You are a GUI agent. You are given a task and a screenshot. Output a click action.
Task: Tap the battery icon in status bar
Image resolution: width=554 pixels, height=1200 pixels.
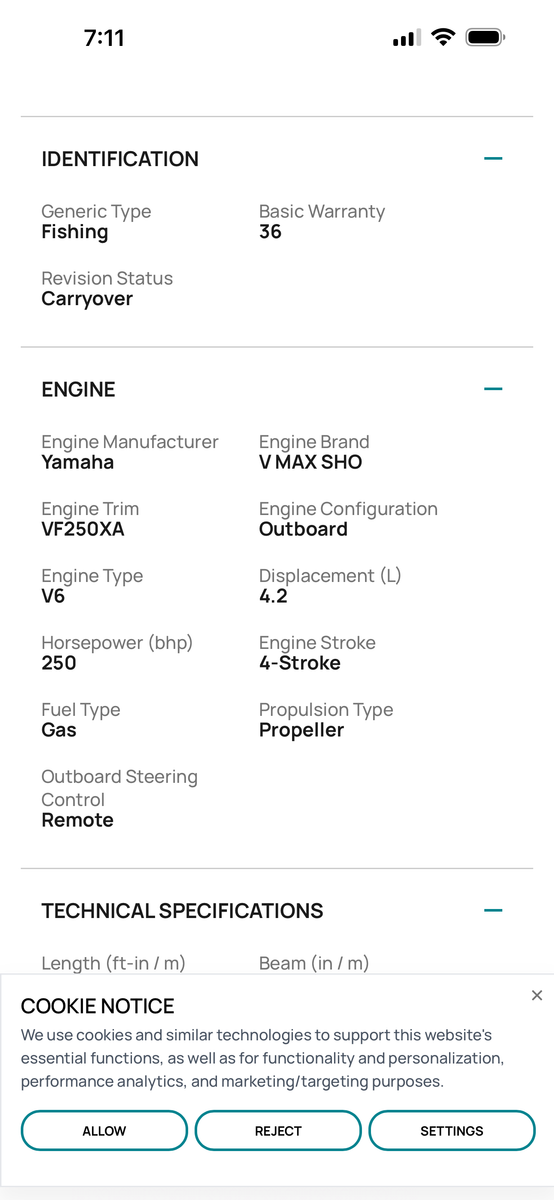486,38
